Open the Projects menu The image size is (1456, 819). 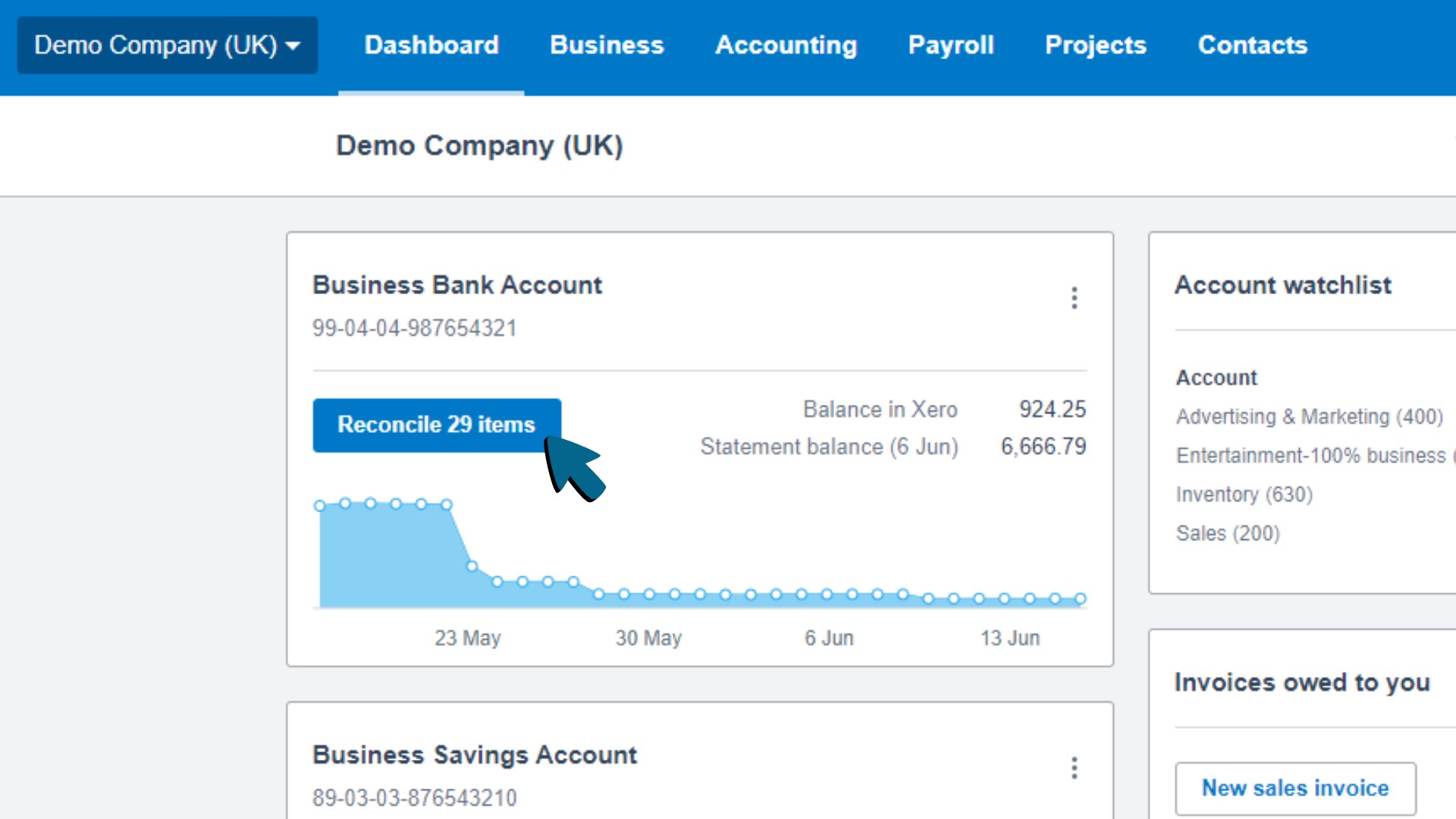(x=1096, y=45)
